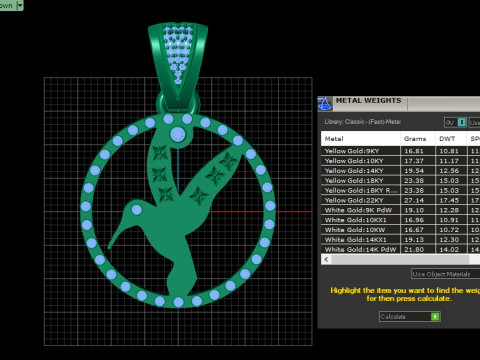
Task: Select the Yellow Gold:22KY row
Action: (400, 200)
